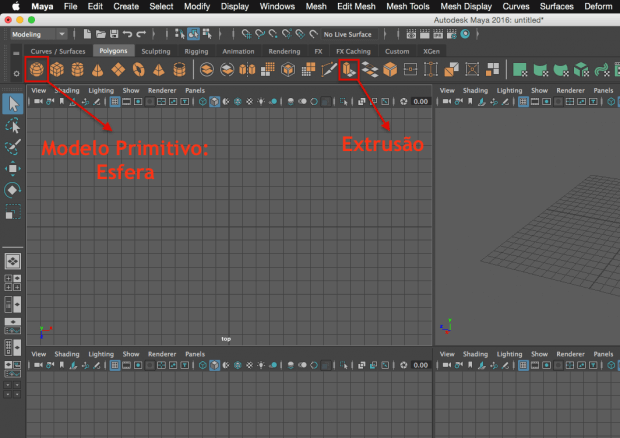Open top viewport Show menu
Screen dimensions: 620x438
click(x=131, y=91)
